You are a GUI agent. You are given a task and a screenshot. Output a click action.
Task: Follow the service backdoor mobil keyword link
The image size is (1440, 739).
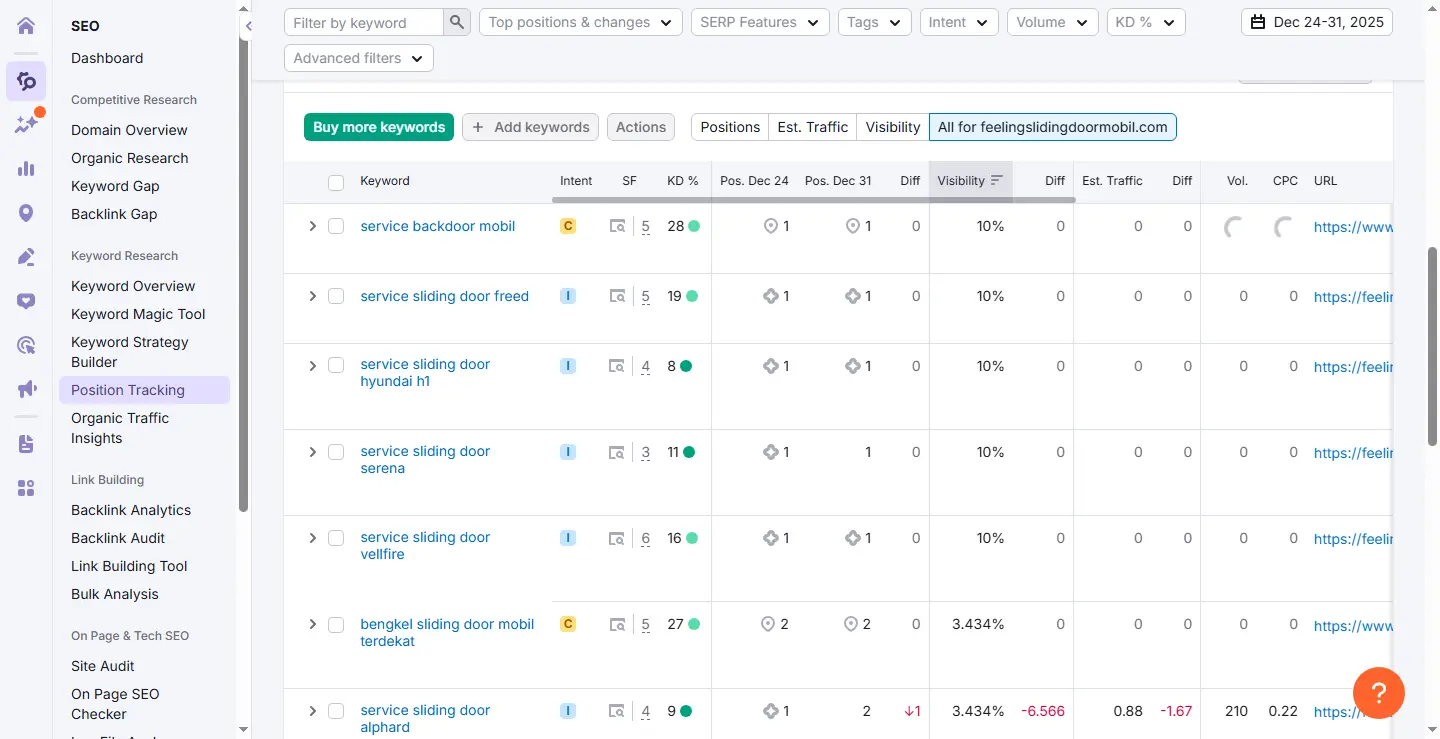tap(437, 226)
